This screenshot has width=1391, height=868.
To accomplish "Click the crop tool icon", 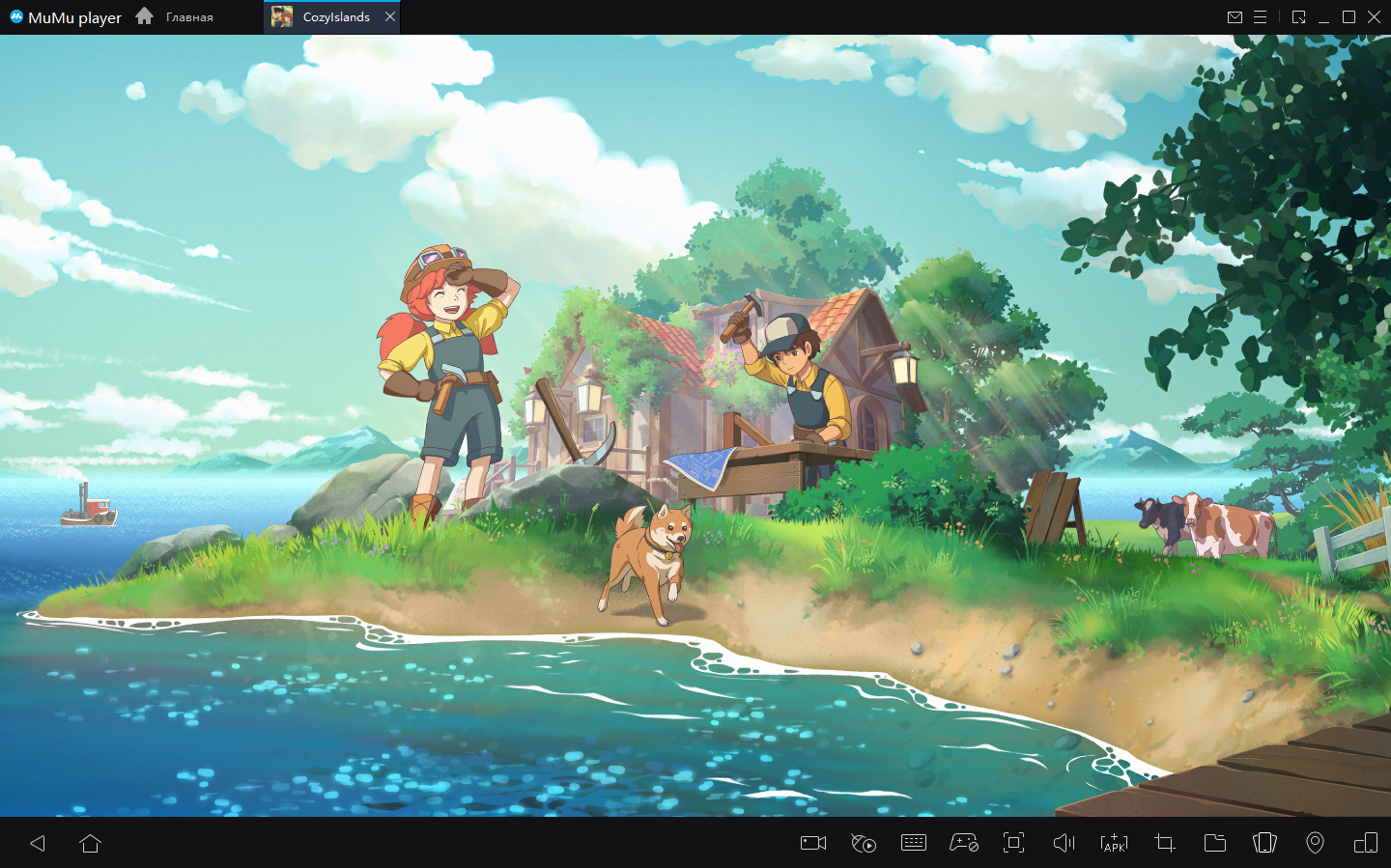I will (1165, 843).
